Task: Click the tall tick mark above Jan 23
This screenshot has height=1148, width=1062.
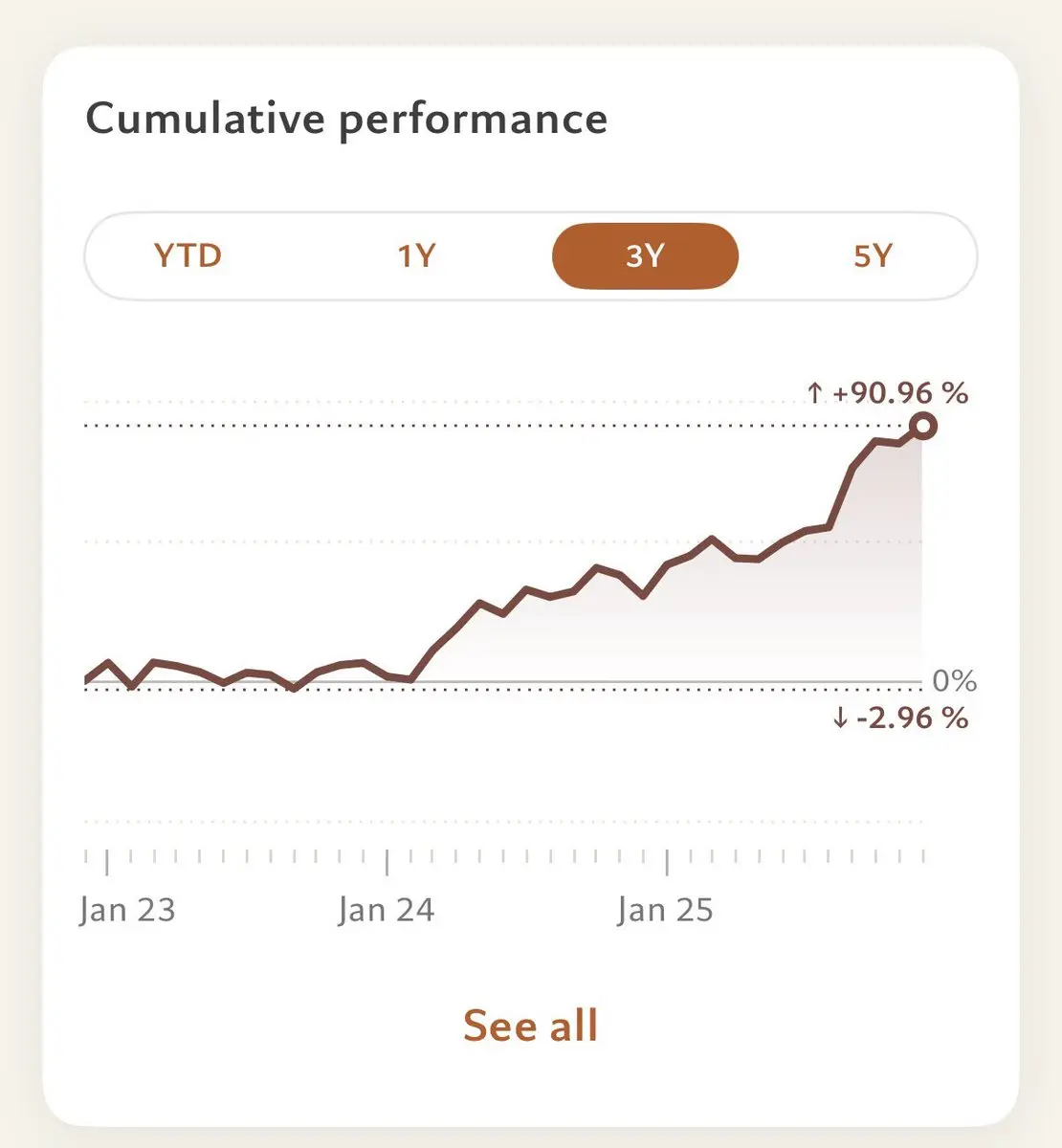Action: (107, 861)
